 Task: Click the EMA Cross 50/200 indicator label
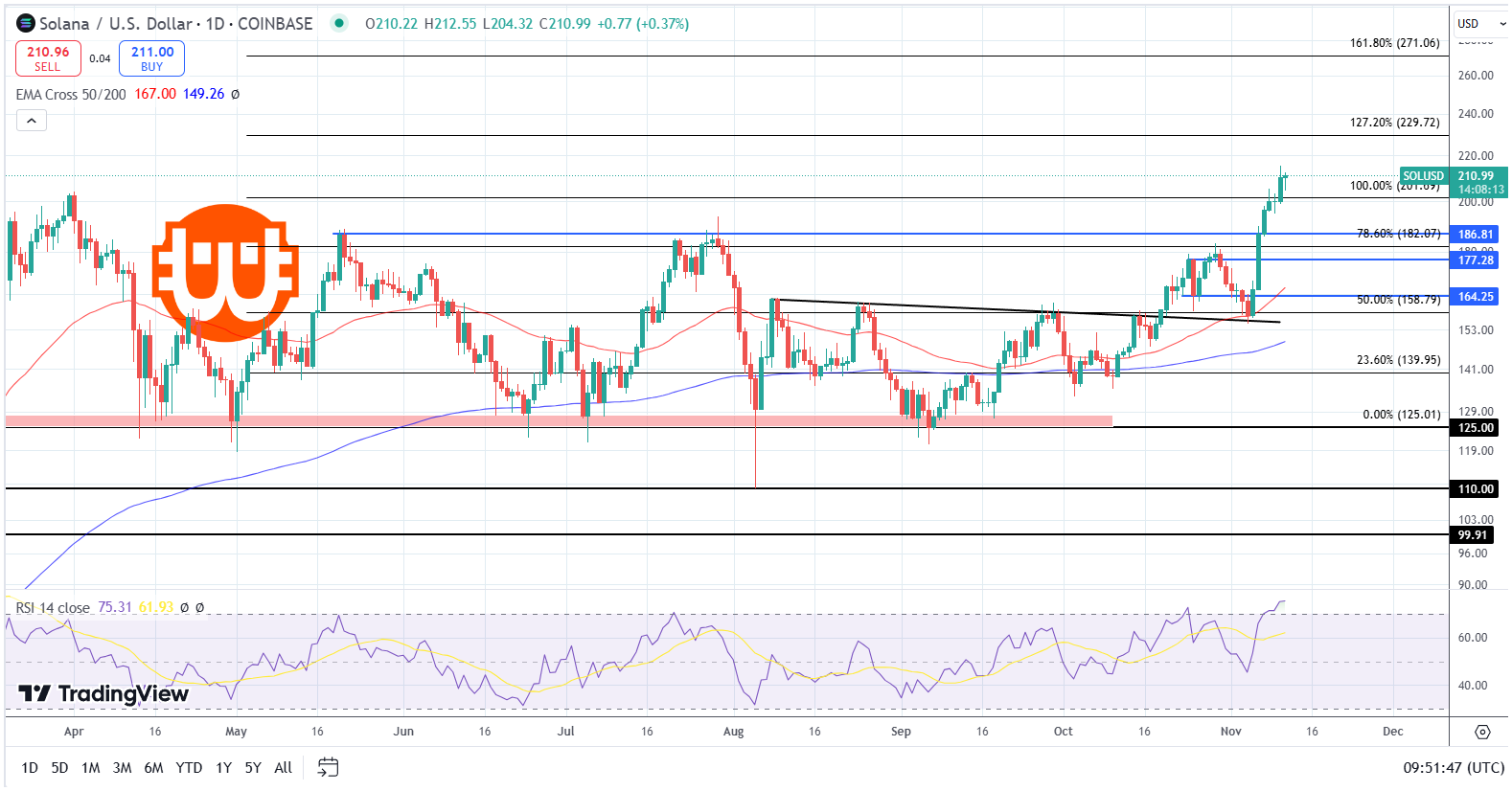pyautogui.click(x=71, y=94)
